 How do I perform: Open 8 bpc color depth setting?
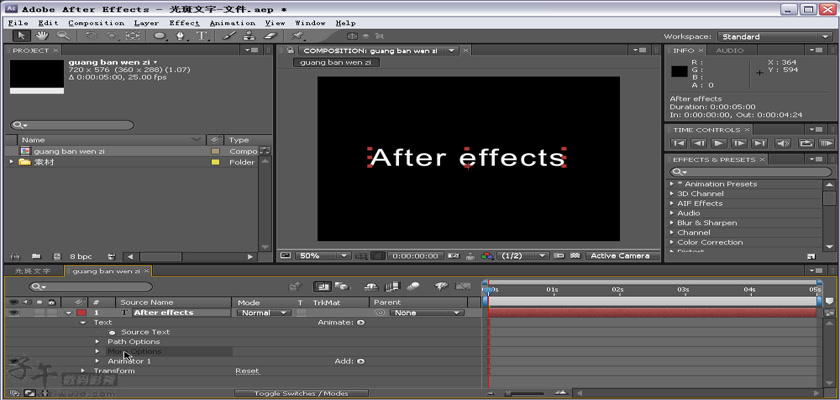click(80, 256)
